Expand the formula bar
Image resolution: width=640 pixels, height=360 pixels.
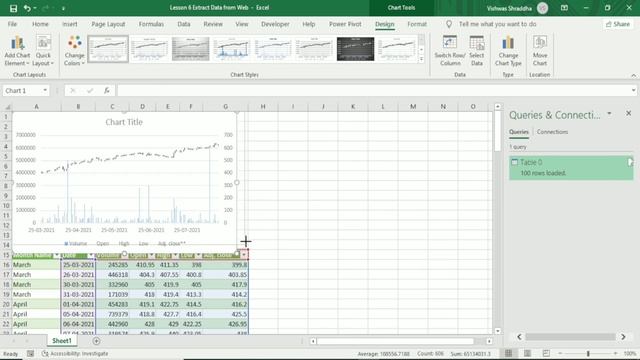click(633, 91)
